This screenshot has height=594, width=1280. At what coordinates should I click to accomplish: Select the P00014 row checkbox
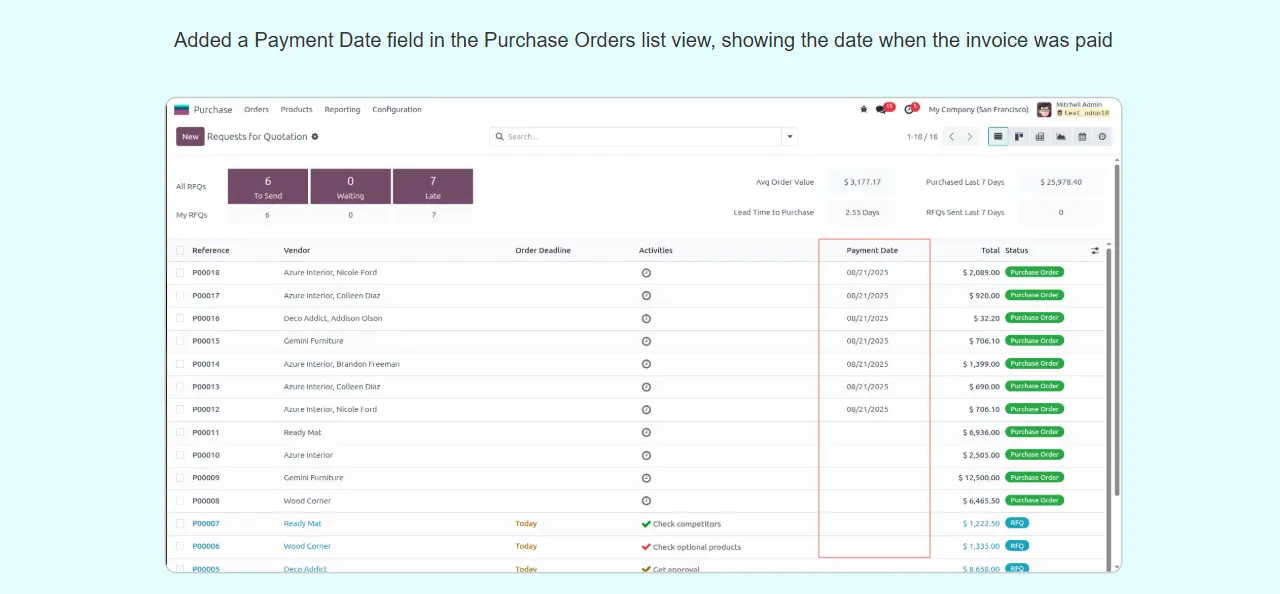[180, 364]
